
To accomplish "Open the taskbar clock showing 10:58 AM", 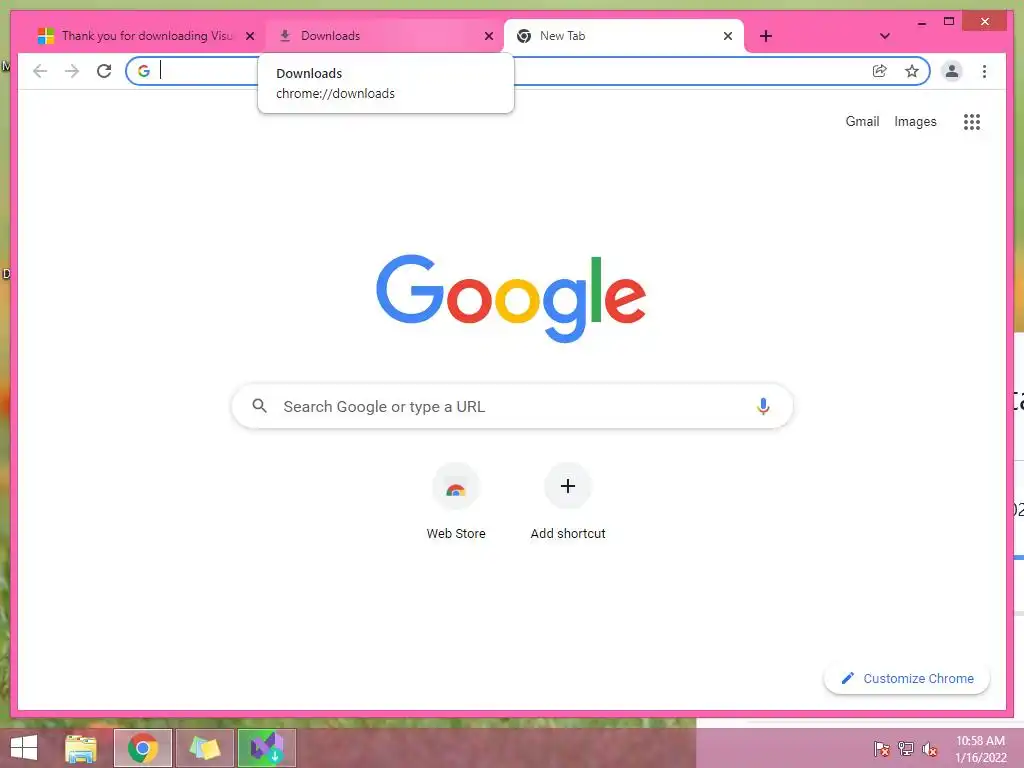I will (x=980, y=748).
